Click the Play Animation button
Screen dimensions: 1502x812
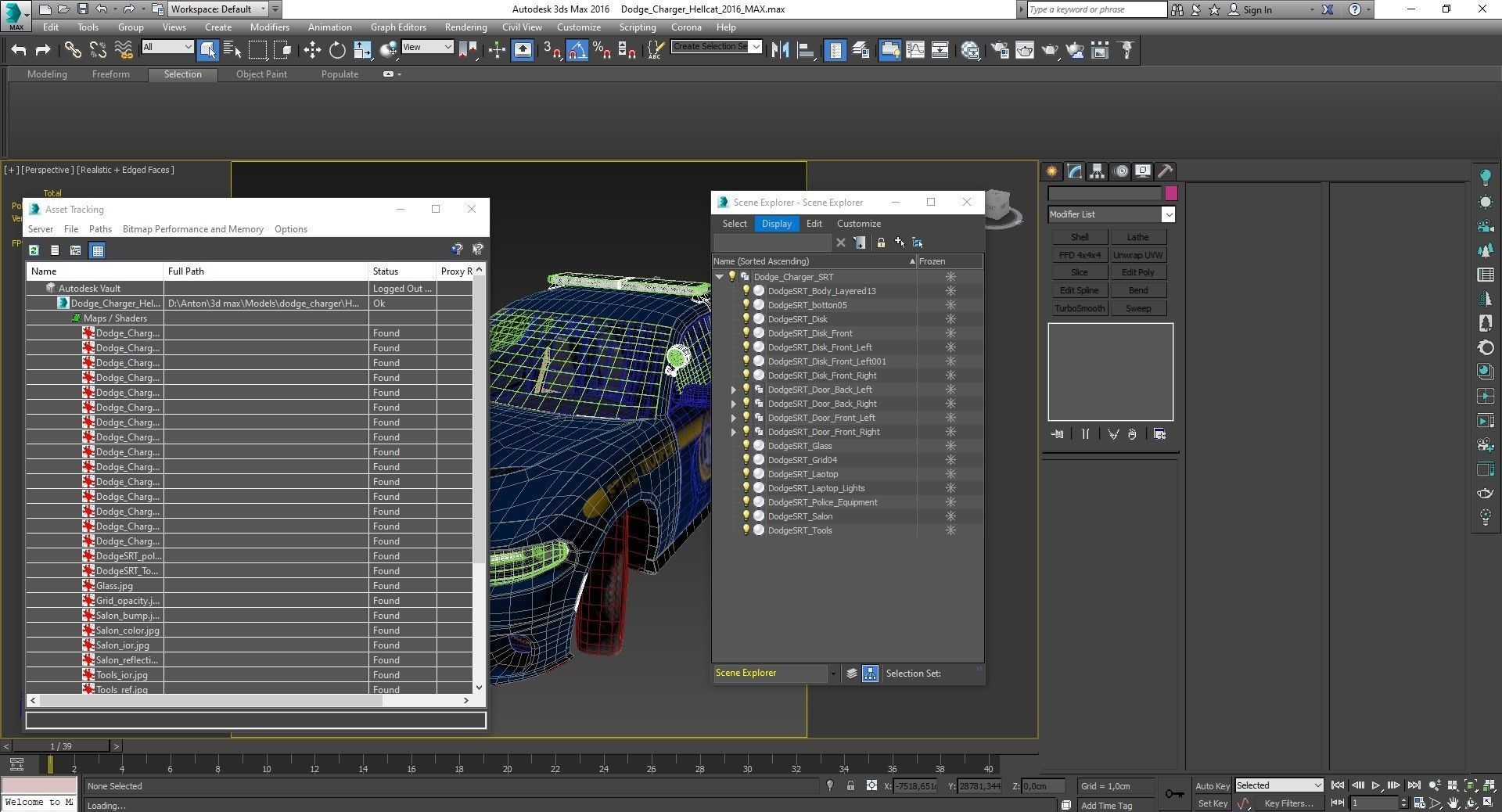(1376, 785)
